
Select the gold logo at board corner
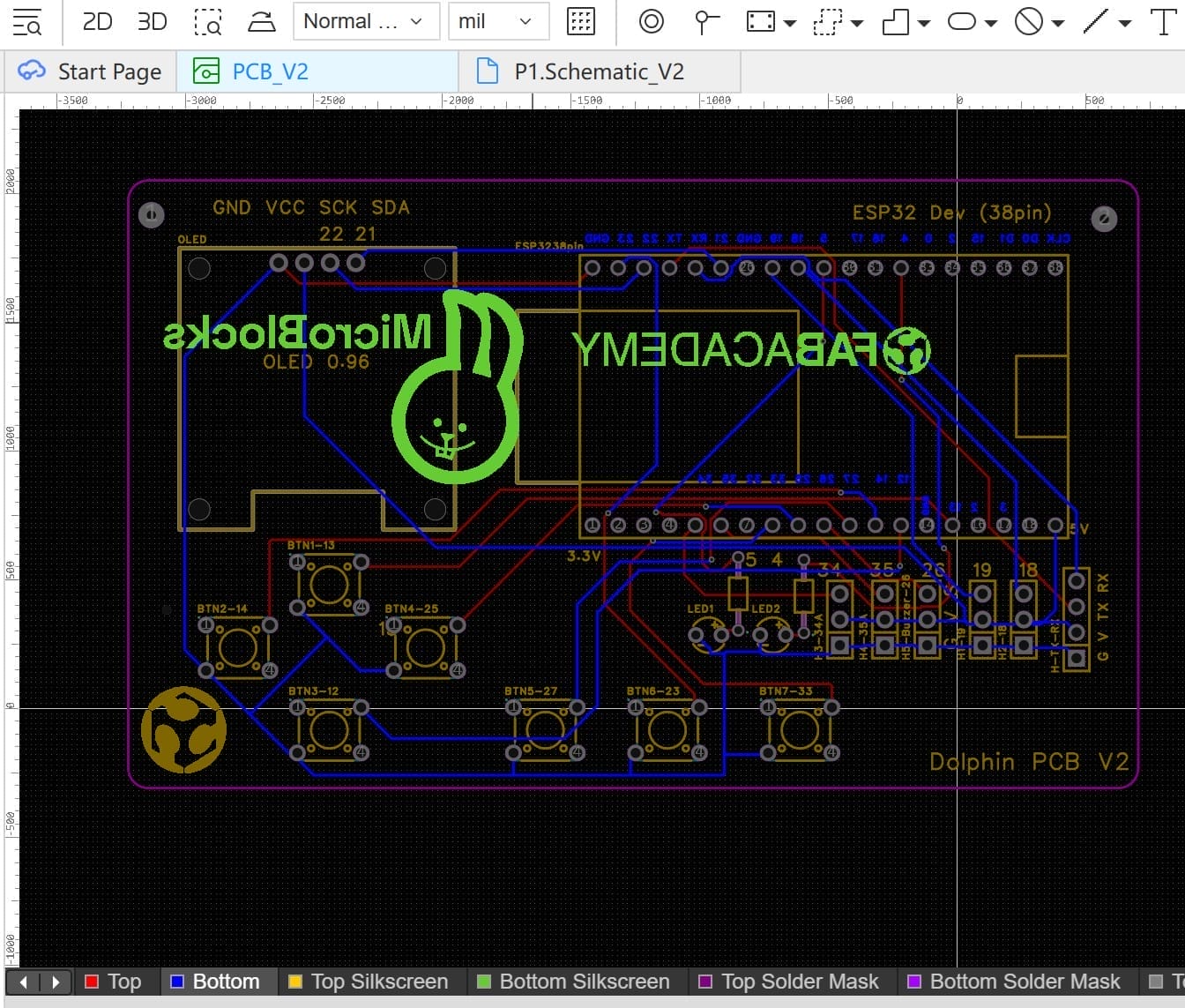pos(183,730)
